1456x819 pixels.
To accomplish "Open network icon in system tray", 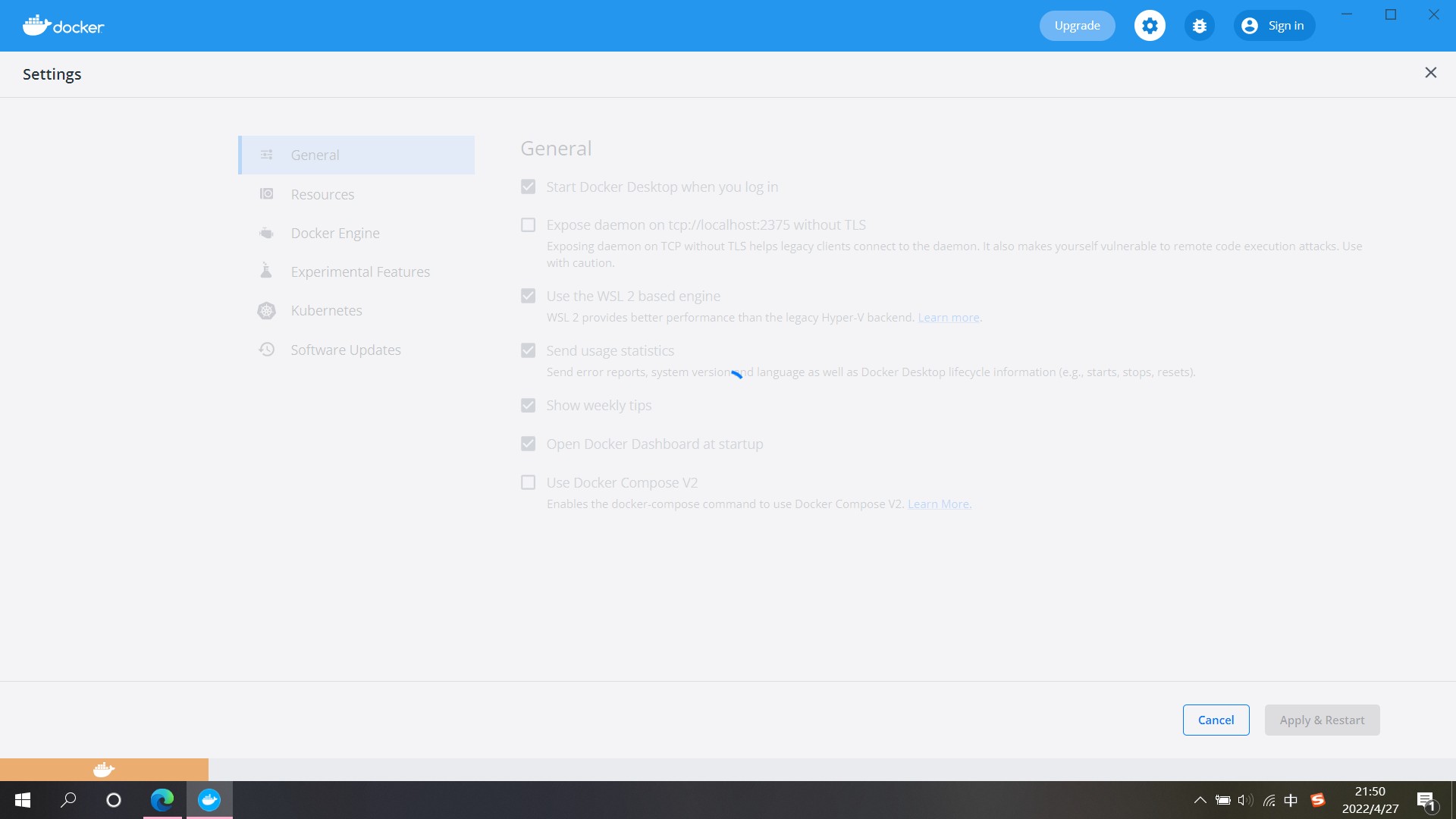I will [x=1269, y=800].
